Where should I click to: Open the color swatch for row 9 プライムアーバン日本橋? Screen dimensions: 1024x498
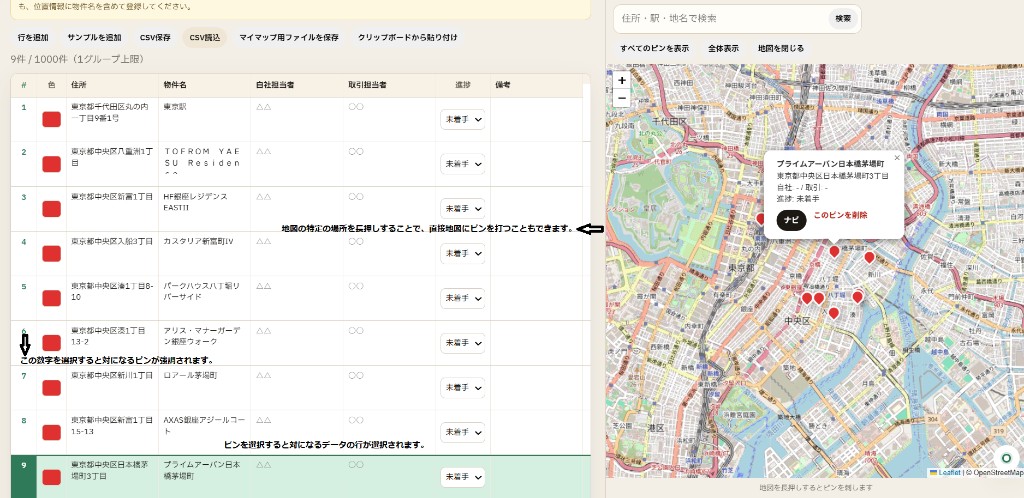point(52,477)
